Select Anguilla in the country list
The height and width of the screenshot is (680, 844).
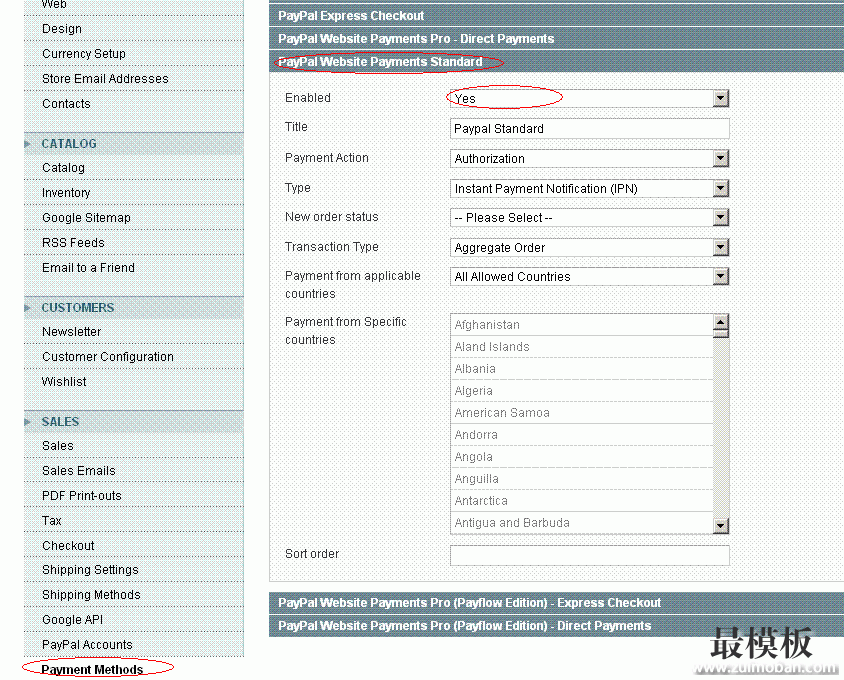tap(581, 479)
